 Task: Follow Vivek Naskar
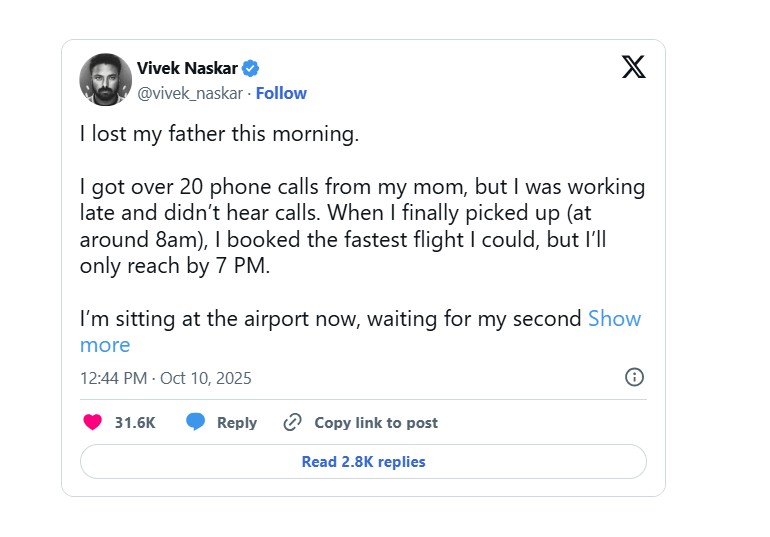pos(281,93)
